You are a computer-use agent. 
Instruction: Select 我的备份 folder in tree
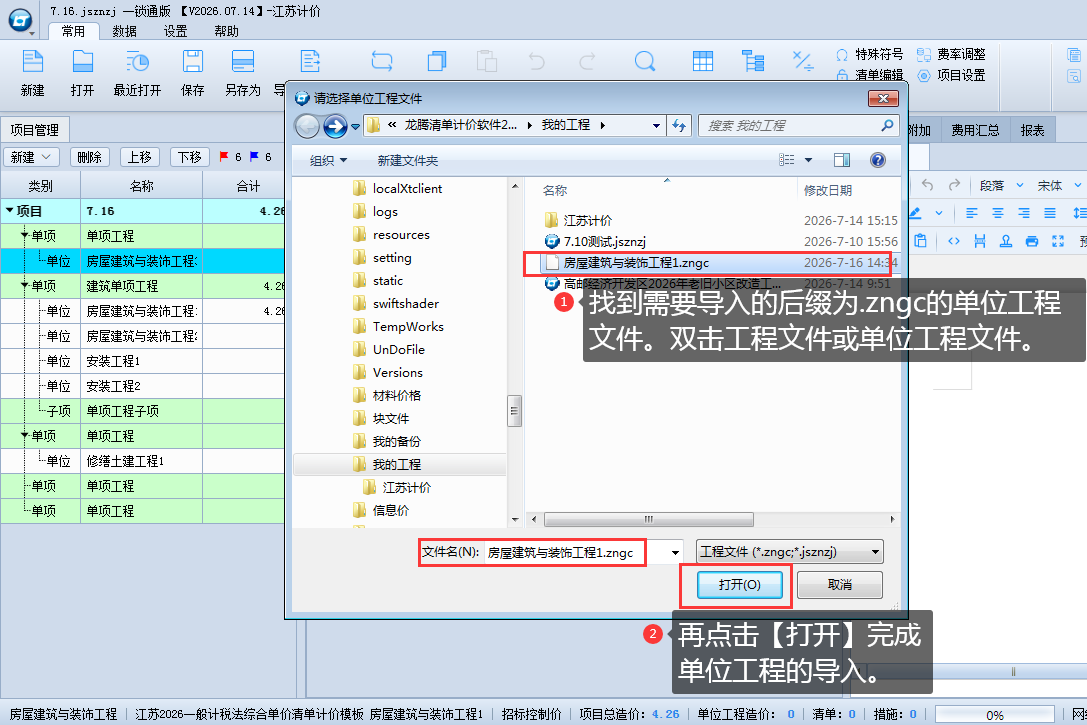click(397, 442)
